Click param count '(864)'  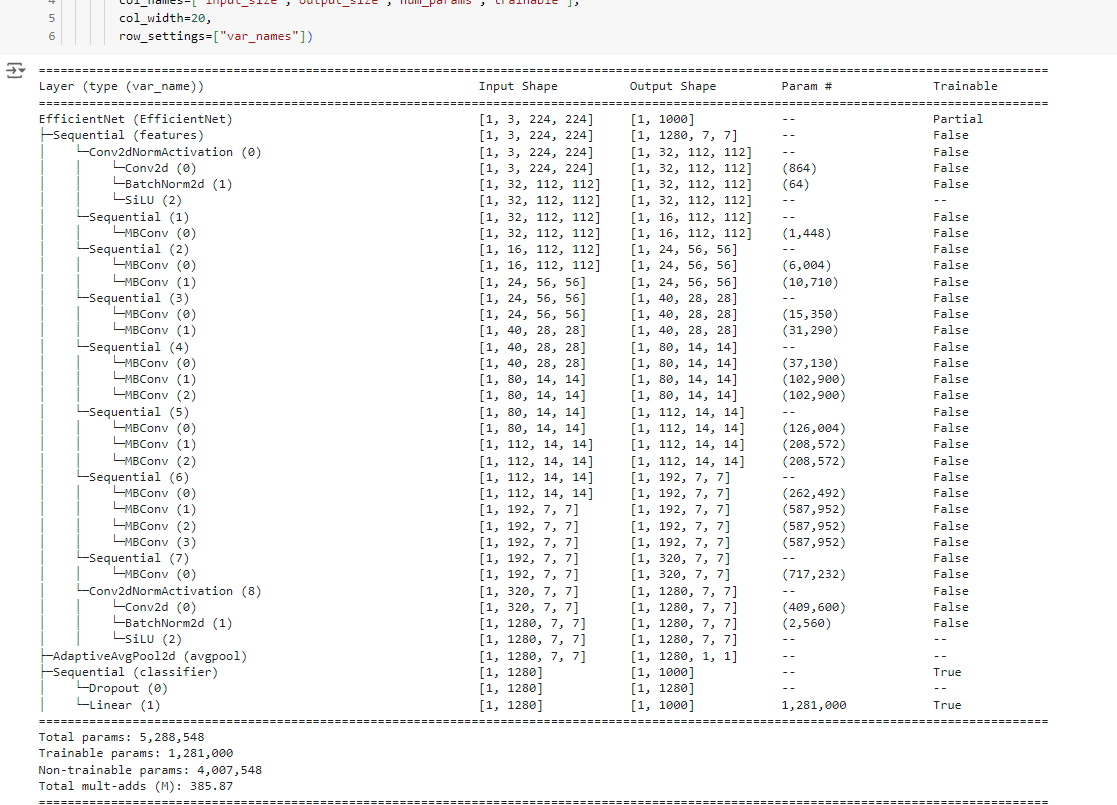point(799,168)
